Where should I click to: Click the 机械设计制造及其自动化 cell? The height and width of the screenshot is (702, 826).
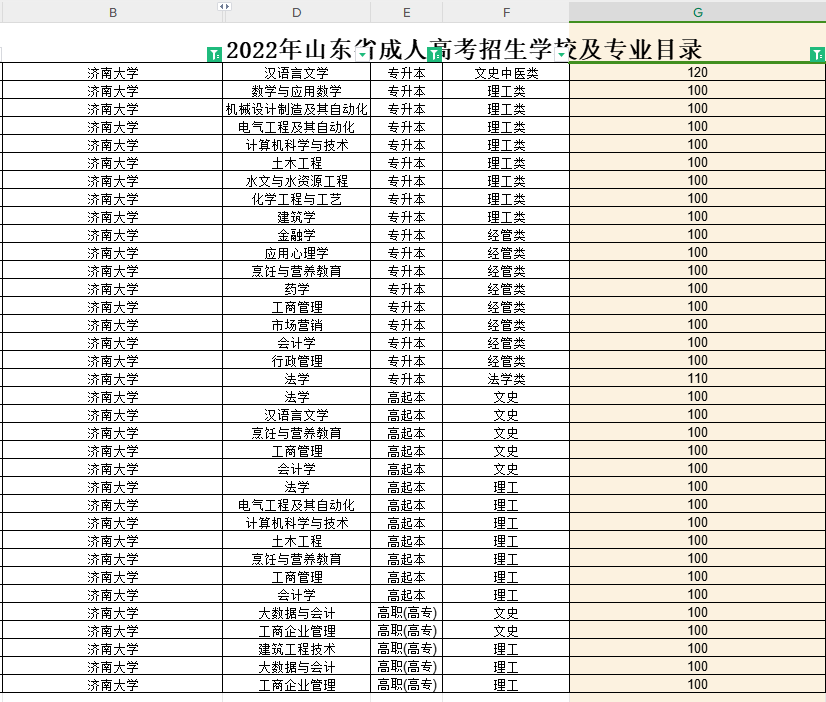coord(297,108)
